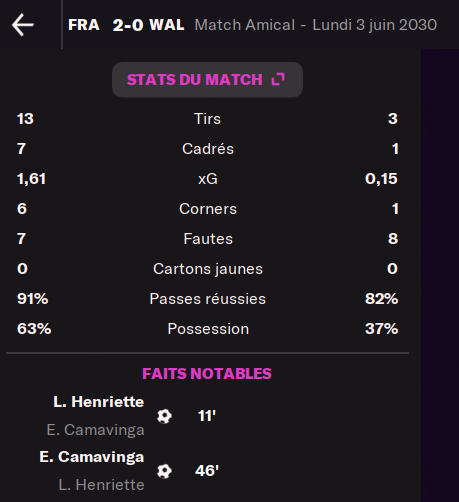
Task: Select the Tirs stat row
Action: (x=207, y=119)
